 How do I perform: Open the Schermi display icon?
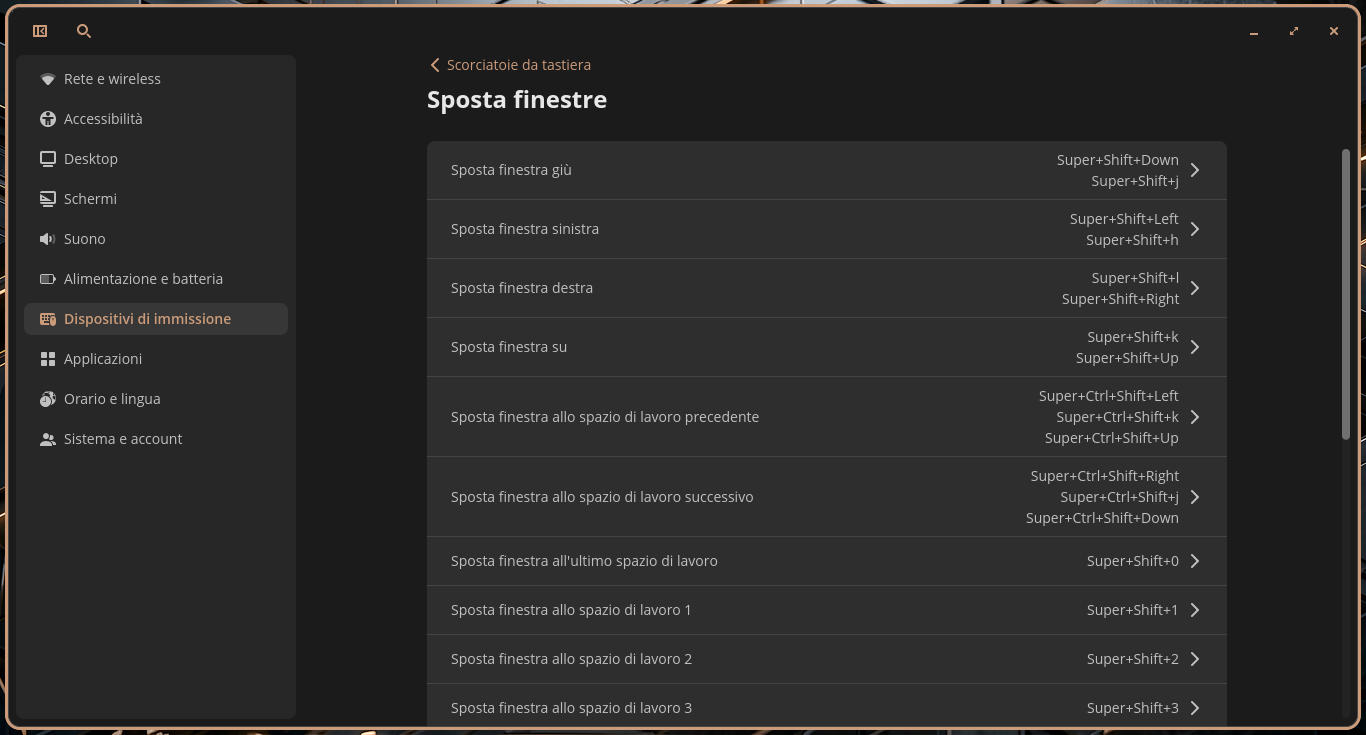[47, 199]
